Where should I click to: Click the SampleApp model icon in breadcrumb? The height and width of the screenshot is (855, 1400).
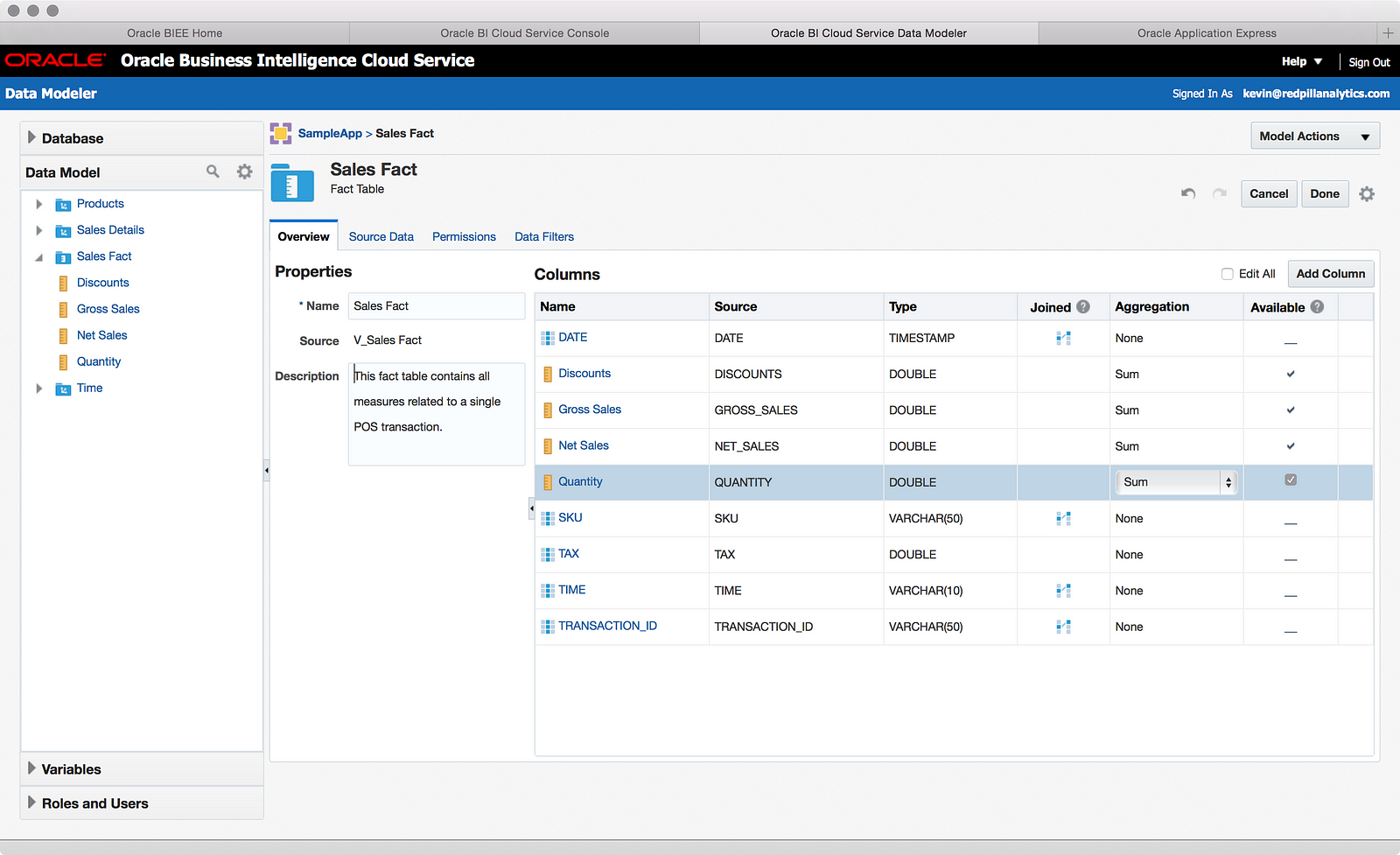pyautogui.click(x=281, y=134)
